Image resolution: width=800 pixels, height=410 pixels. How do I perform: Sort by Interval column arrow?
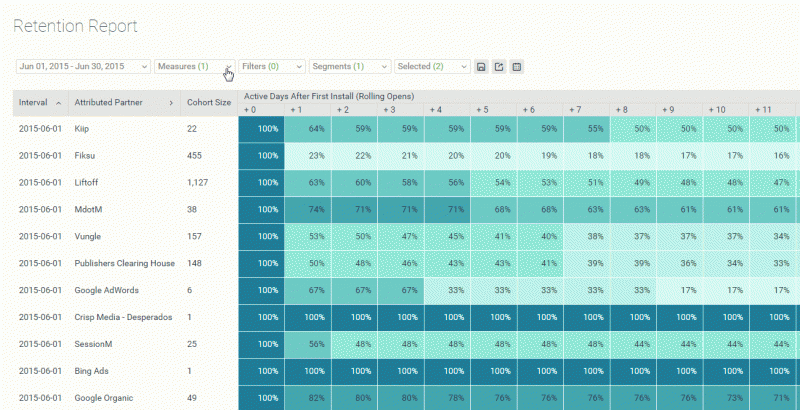[x=58, y=103]
